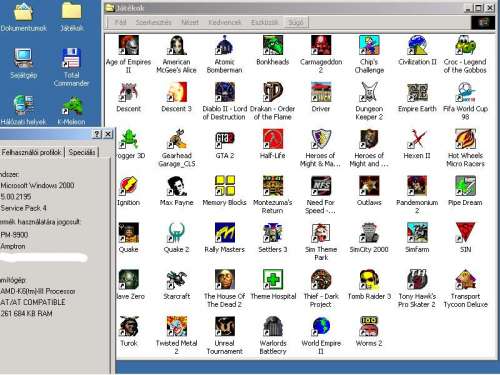Launch American McGee's Alice icon
Screen dimensions: 500x375
click(177, 45)
